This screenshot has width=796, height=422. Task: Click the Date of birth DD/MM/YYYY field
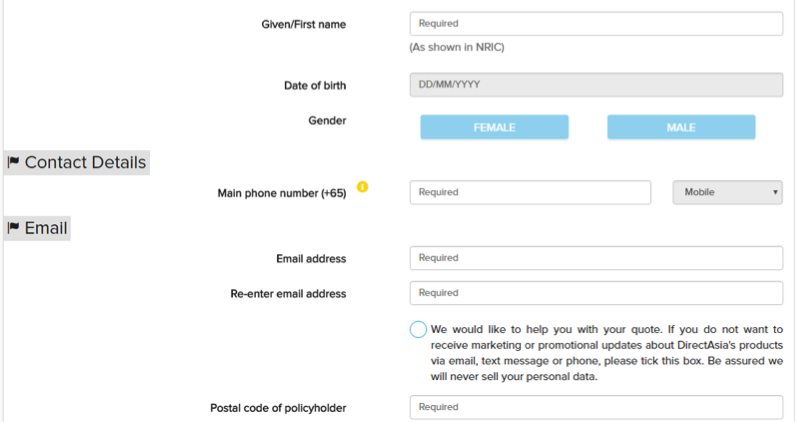click(596, 85)
